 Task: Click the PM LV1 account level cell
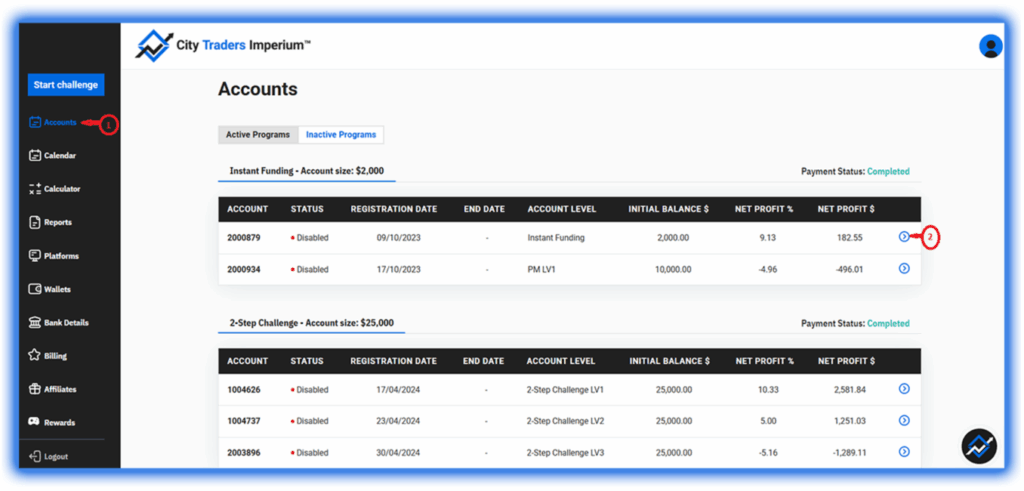tap(542, 269)
